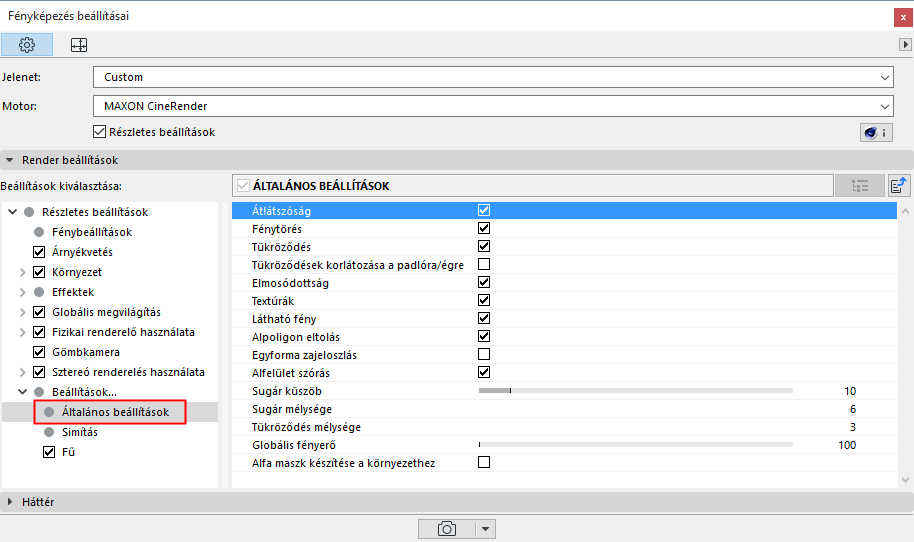Expand Fizikai renderelő használata node
The width and height of the screenshot is (914, 542).
pos(22,332)
